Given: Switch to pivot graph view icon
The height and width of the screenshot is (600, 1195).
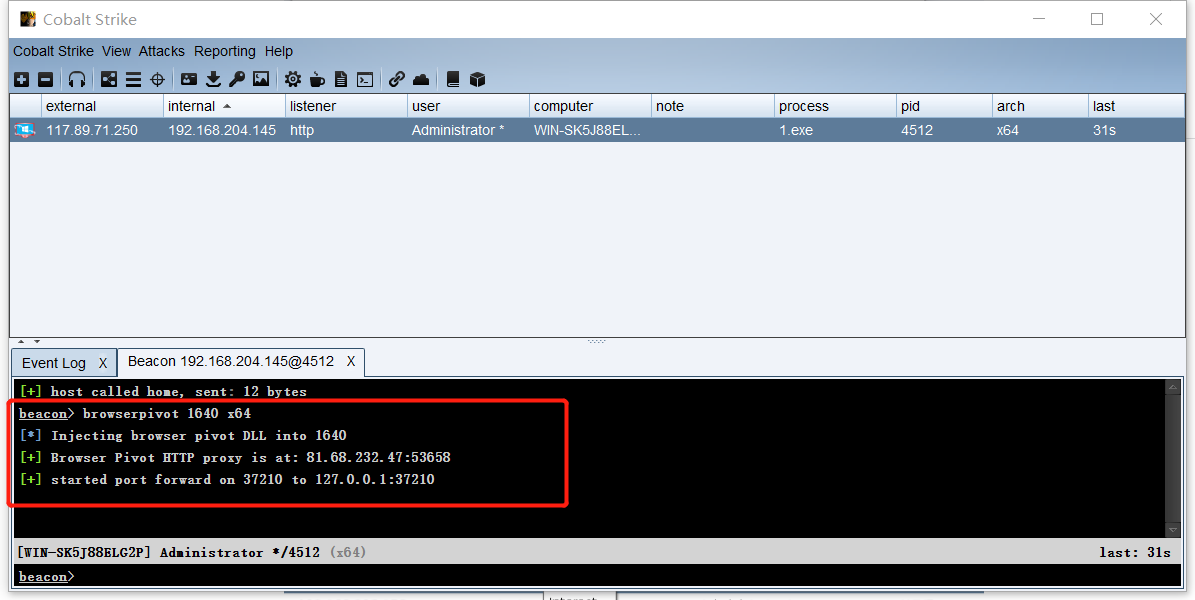Looking at the screenshot, I should pyautogui.click(x=110, y=79).
